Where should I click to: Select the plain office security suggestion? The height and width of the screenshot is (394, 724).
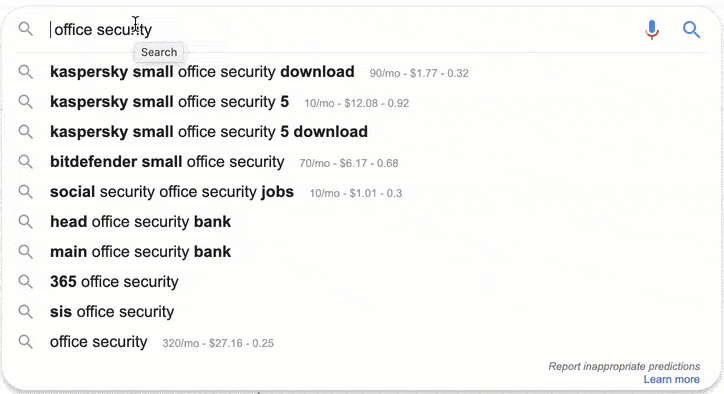[99, 342]
